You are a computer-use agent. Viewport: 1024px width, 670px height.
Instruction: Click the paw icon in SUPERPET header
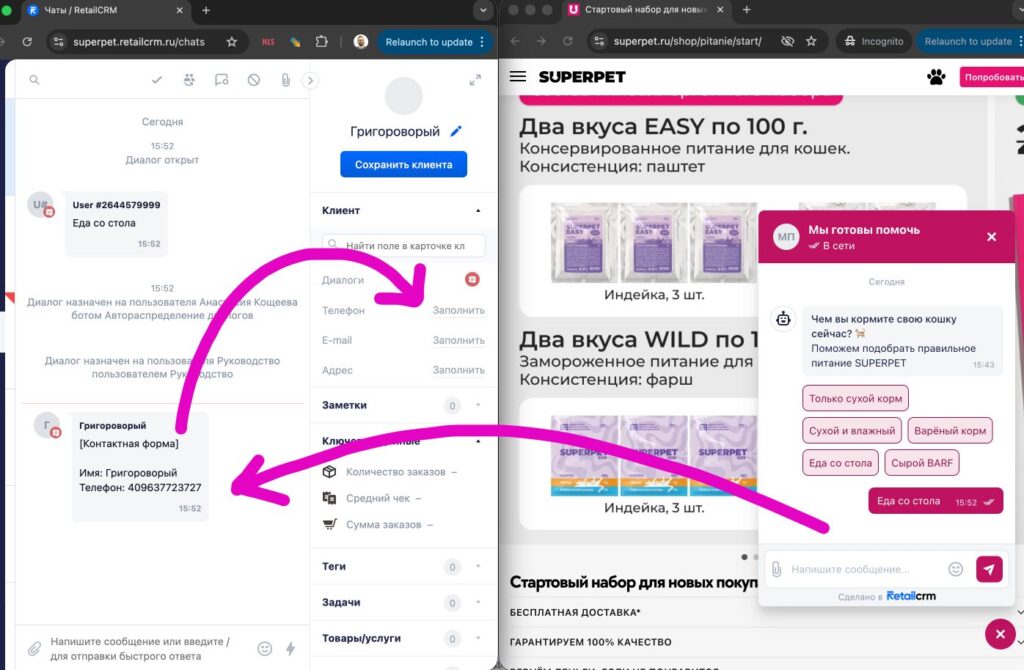click(x=936, y=77)
